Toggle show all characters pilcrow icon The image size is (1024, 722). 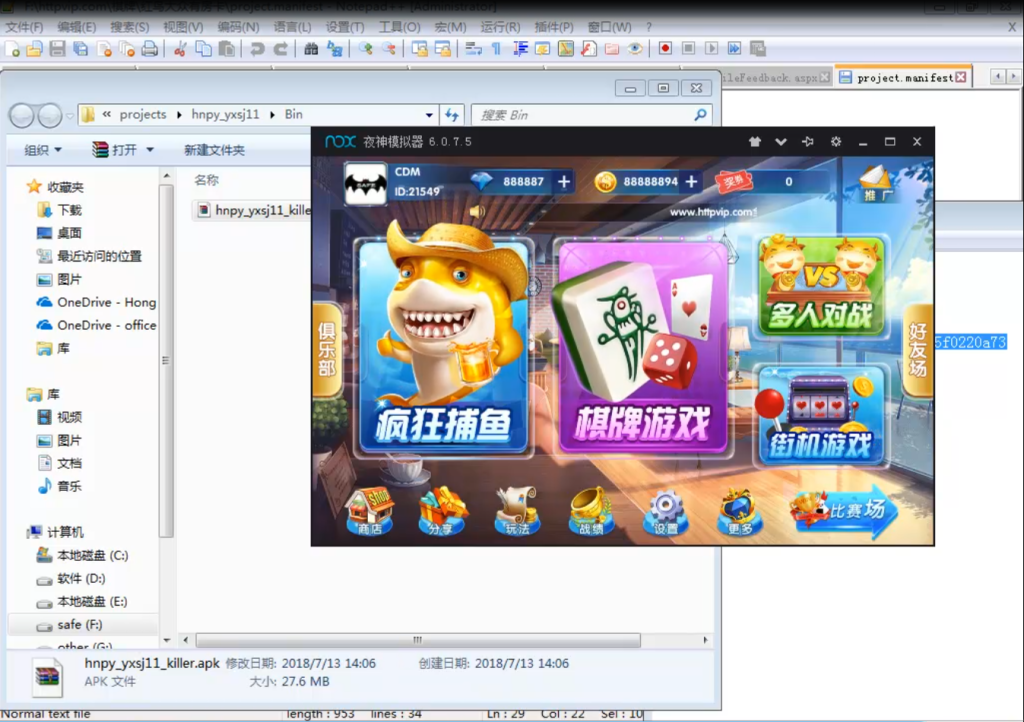(x=496, y=49)
